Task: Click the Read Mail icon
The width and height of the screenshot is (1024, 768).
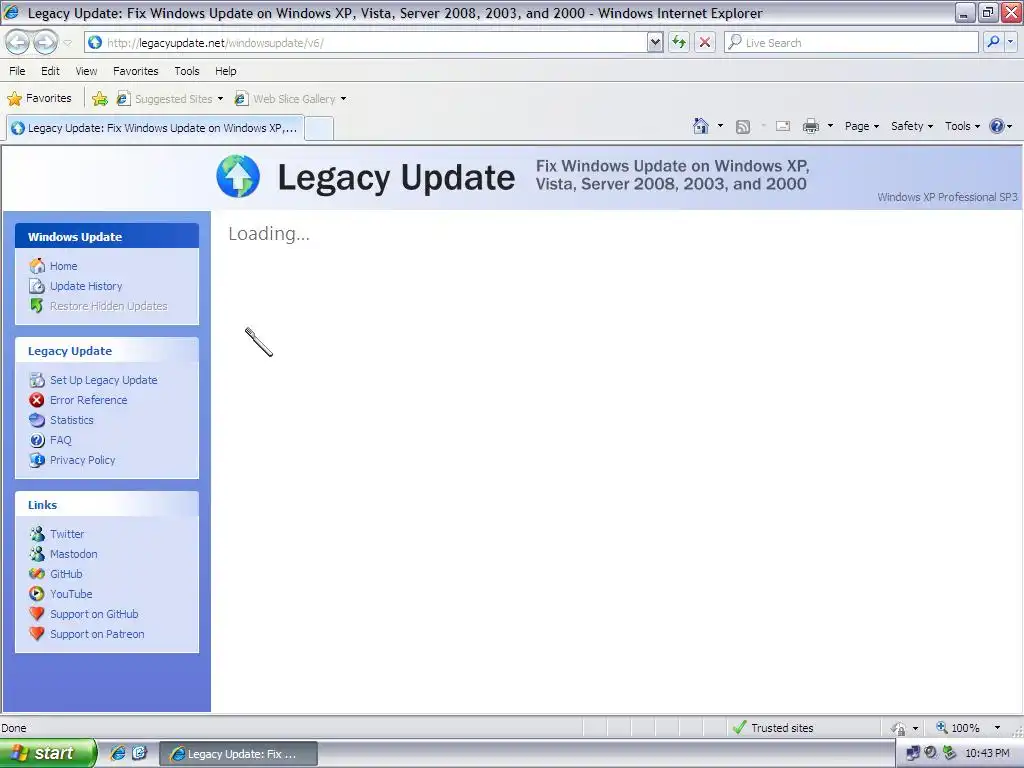Action: coord(783,126)
